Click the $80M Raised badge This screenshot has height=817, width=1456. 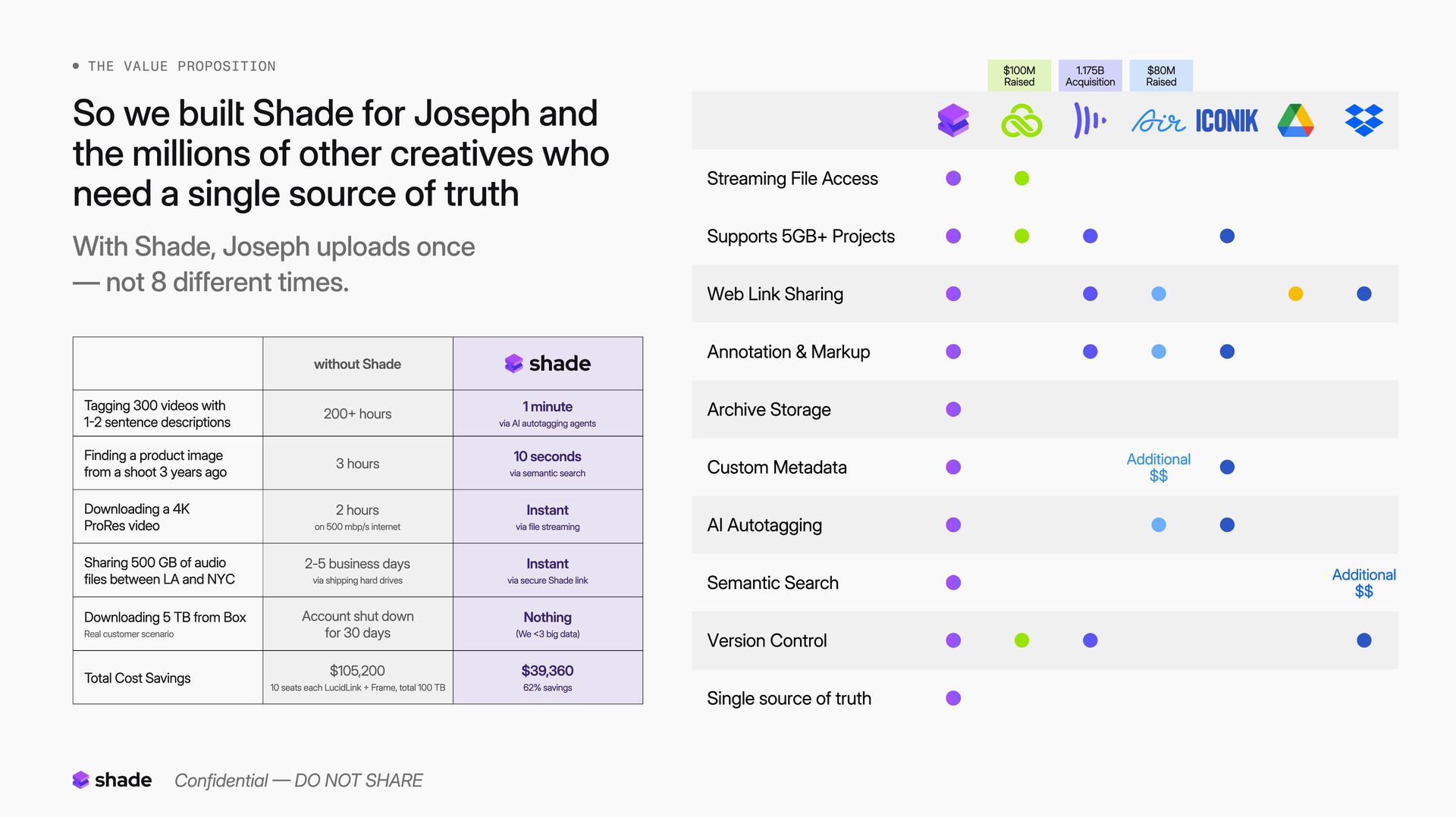coord(1161,76)
